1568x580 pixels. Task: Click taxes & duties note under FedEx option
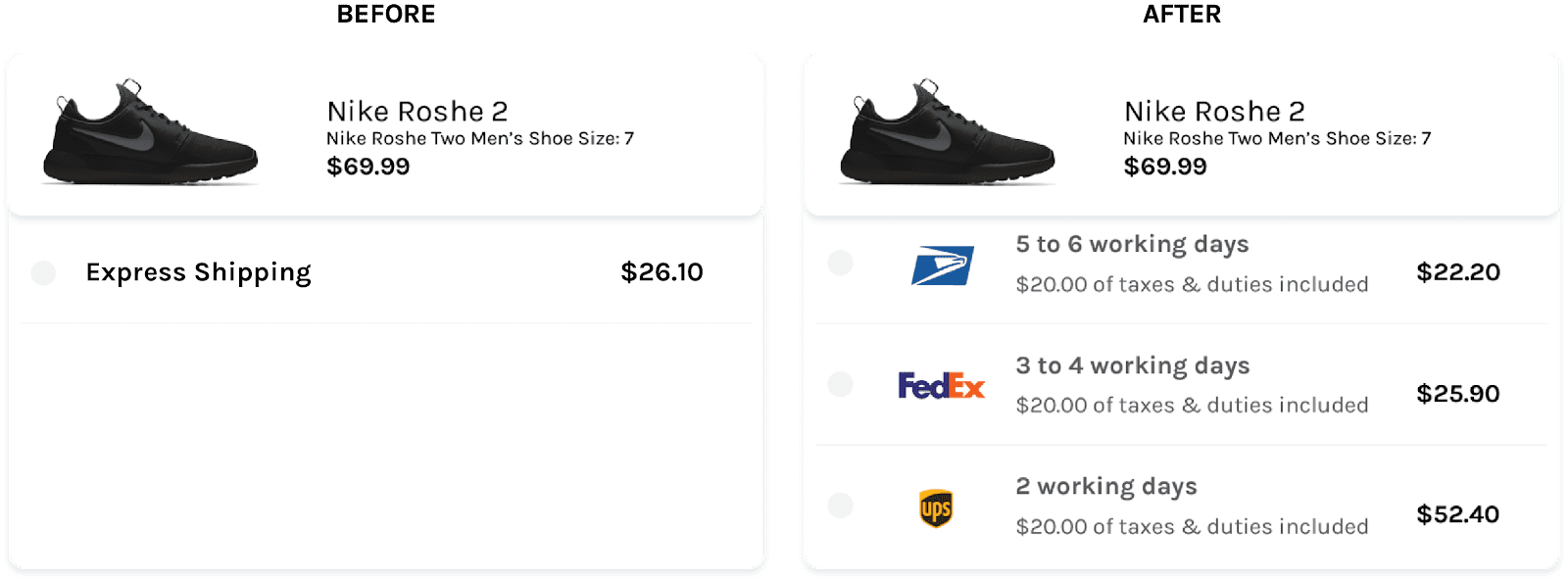point(1192,406)
